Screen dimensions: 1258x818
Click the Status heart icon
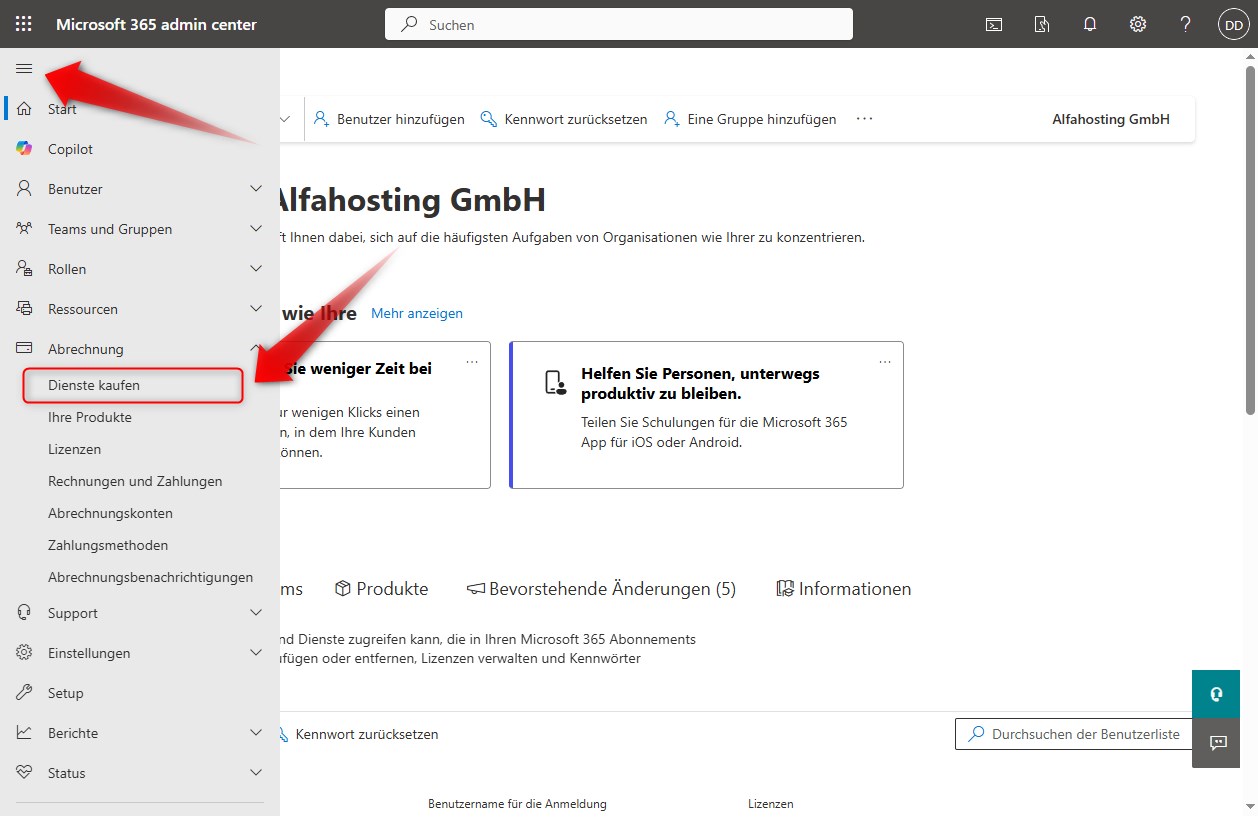click(x=25, y=773)
